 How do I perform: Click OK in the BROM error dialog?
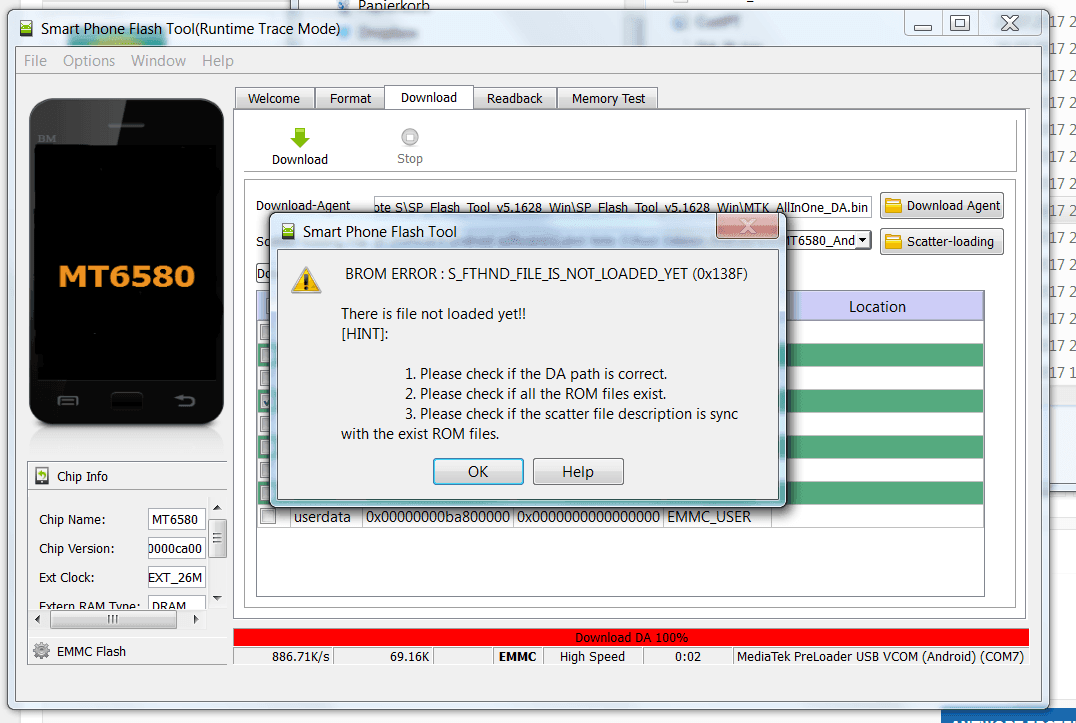click(478, 471)
